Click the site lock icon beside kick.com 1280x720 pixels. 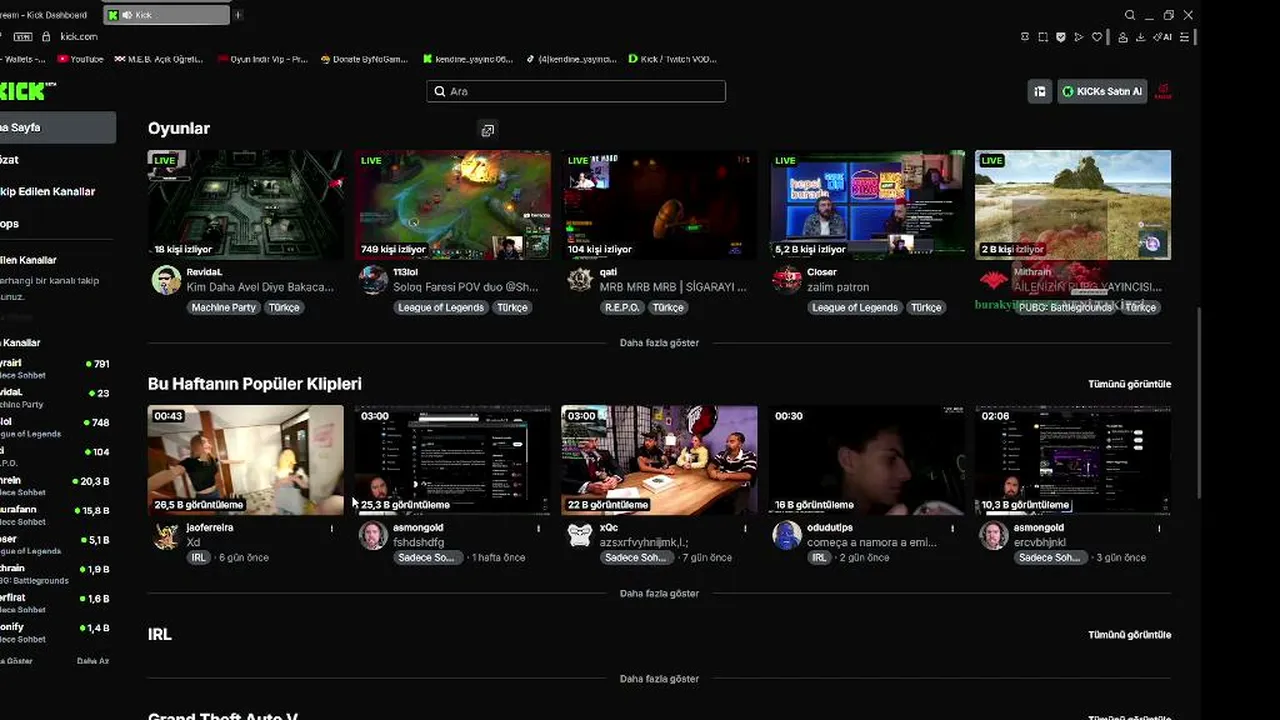coord(46,36)
